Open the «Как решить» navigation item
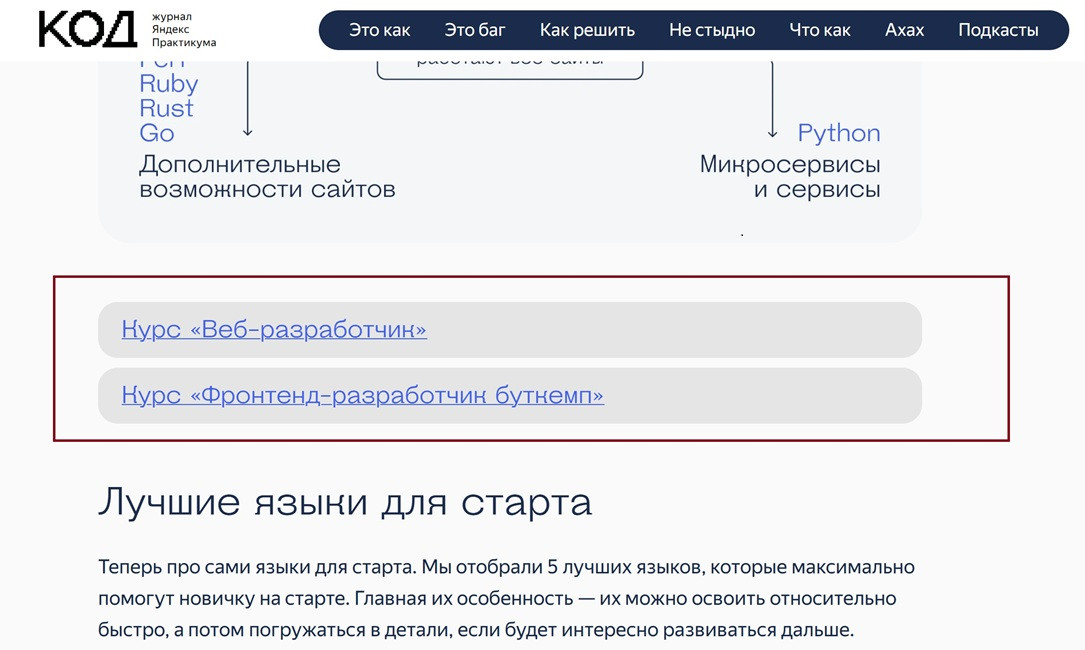Image resolution: width=1085 pixels, height=650 pixels. (587, 30)
